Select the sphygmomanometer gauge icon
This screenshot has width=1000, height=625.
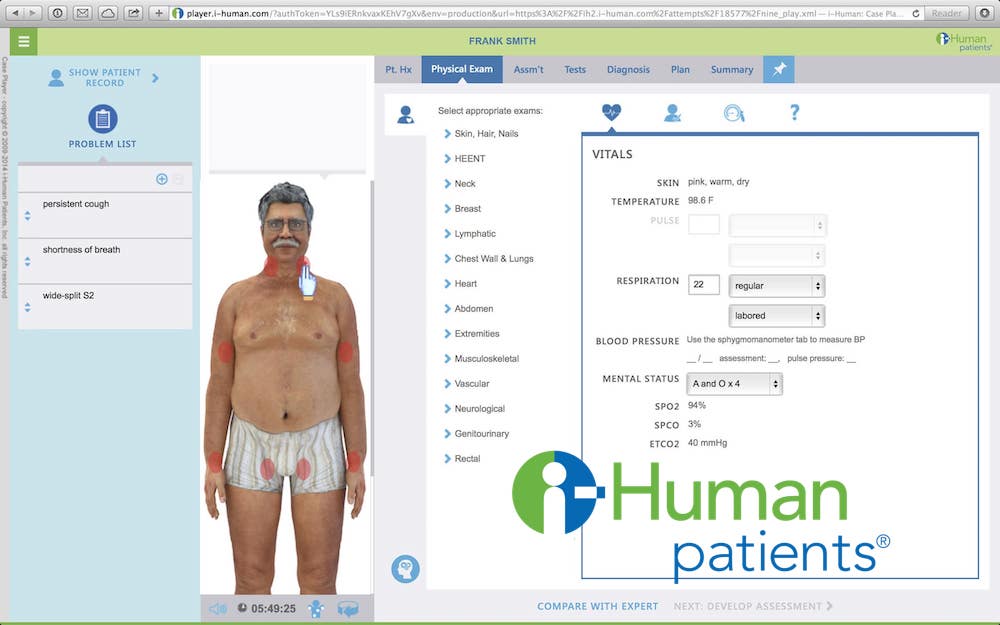734,113
